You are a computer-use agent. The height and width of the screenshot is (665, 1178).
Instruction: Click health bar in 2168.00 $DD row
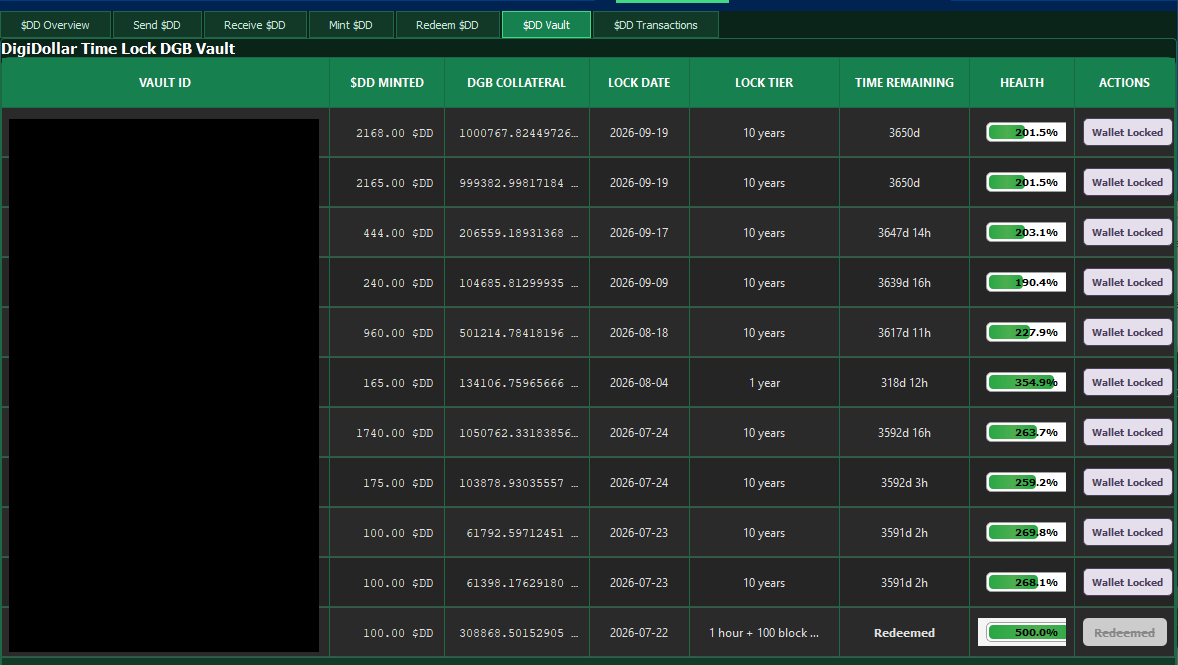click(x=1026, y=132)
